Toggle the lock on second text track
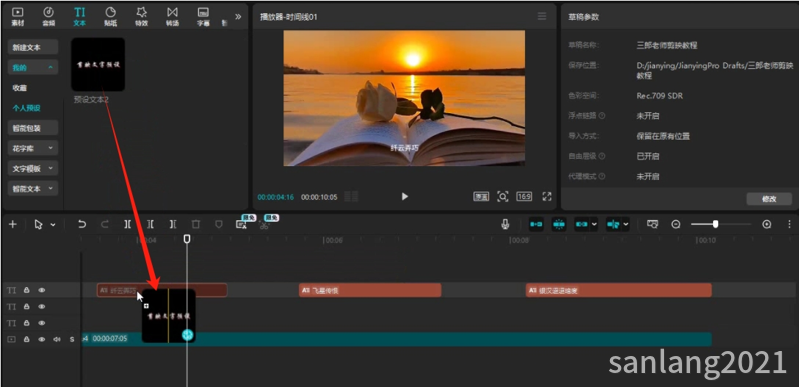 [26, 306]
